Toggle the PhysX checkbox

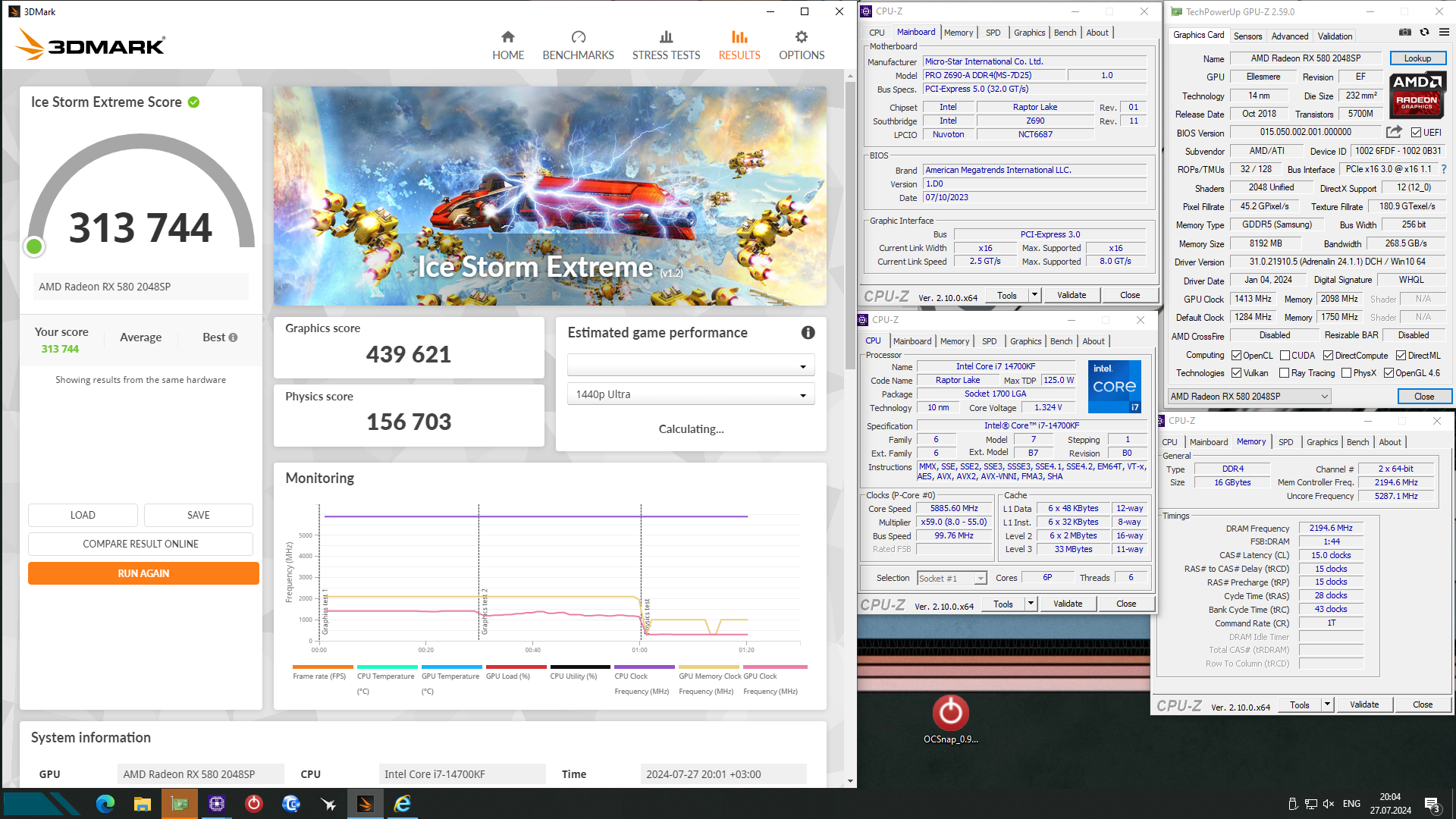click(x=1346, y=373)
